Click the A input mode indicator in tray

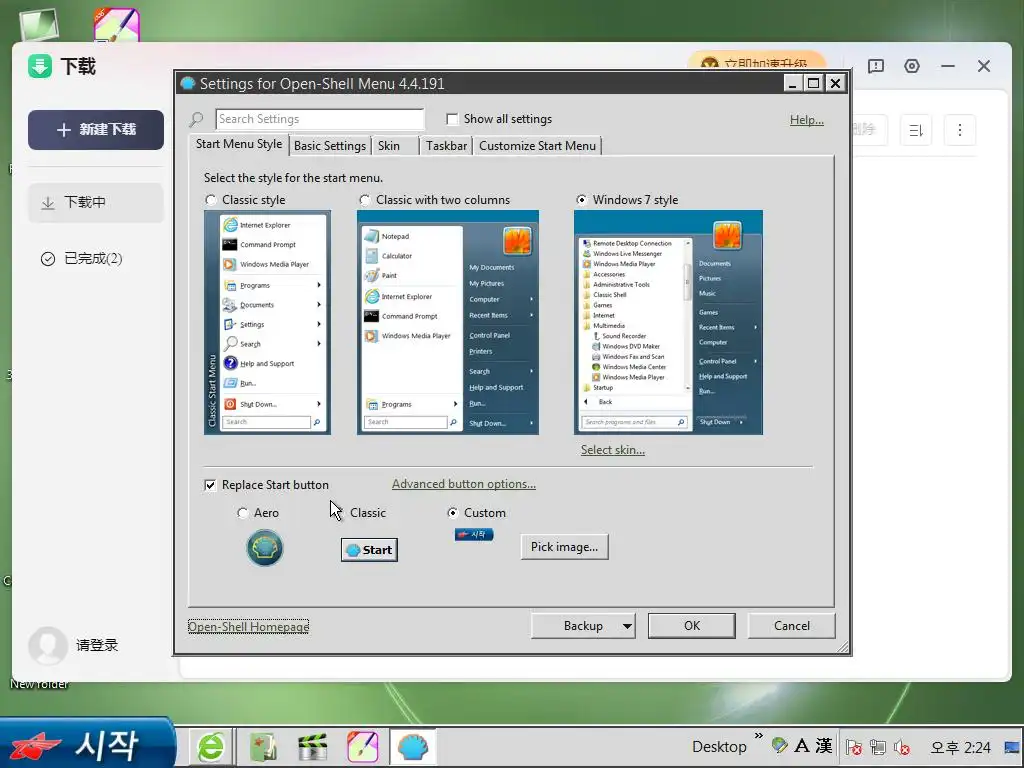[802, 746]
